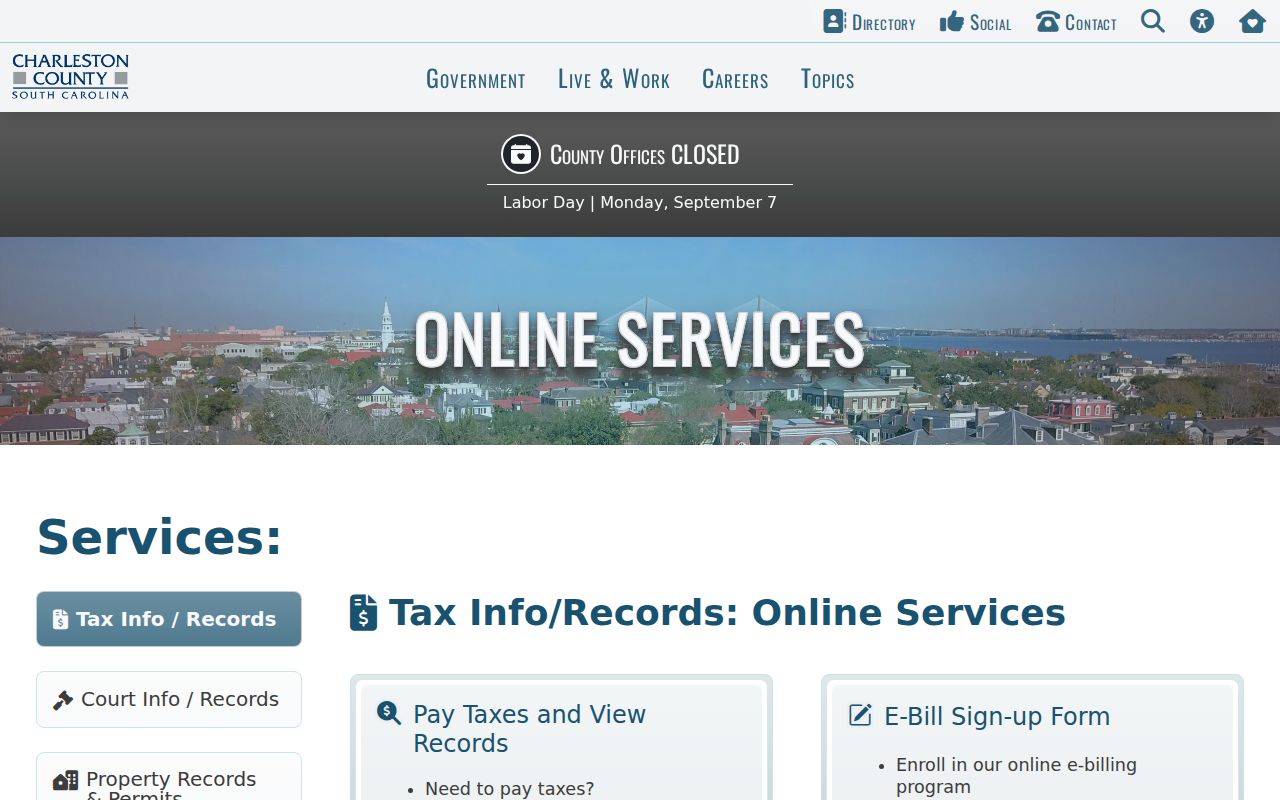
Task: Click the Directory address book icon
Action: 834,21
